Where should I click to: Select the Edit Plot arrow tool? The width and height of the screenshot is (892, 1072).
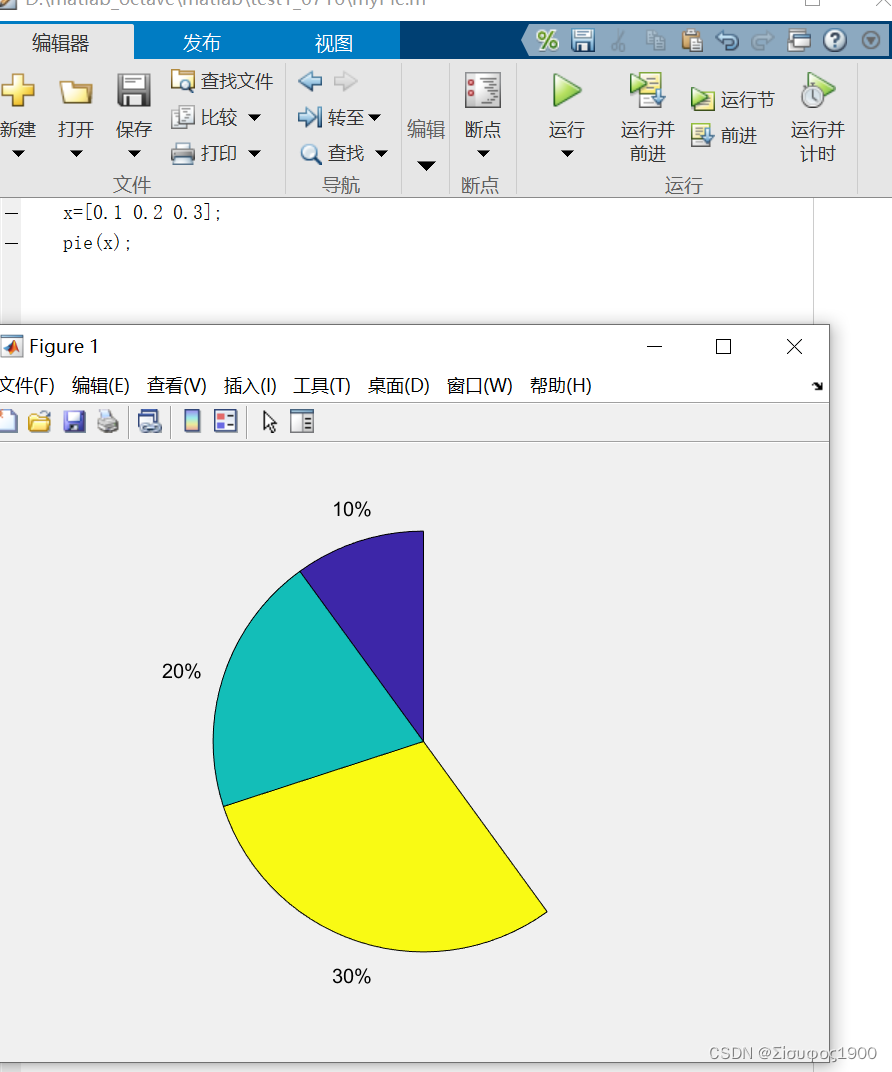pyautogui.click(x=268, y=421)
